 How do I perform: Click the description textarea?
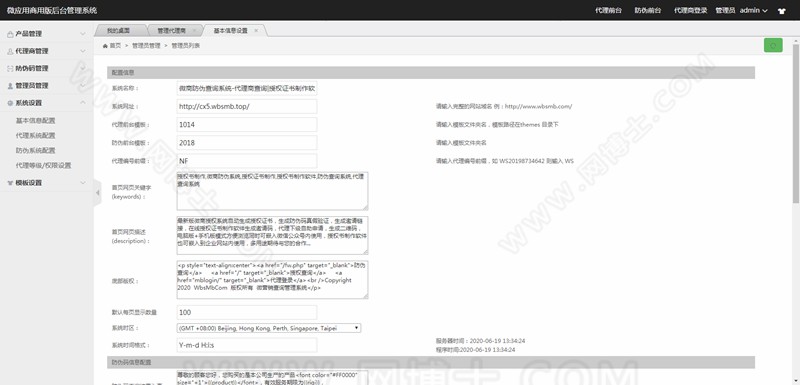click(272, 236)
